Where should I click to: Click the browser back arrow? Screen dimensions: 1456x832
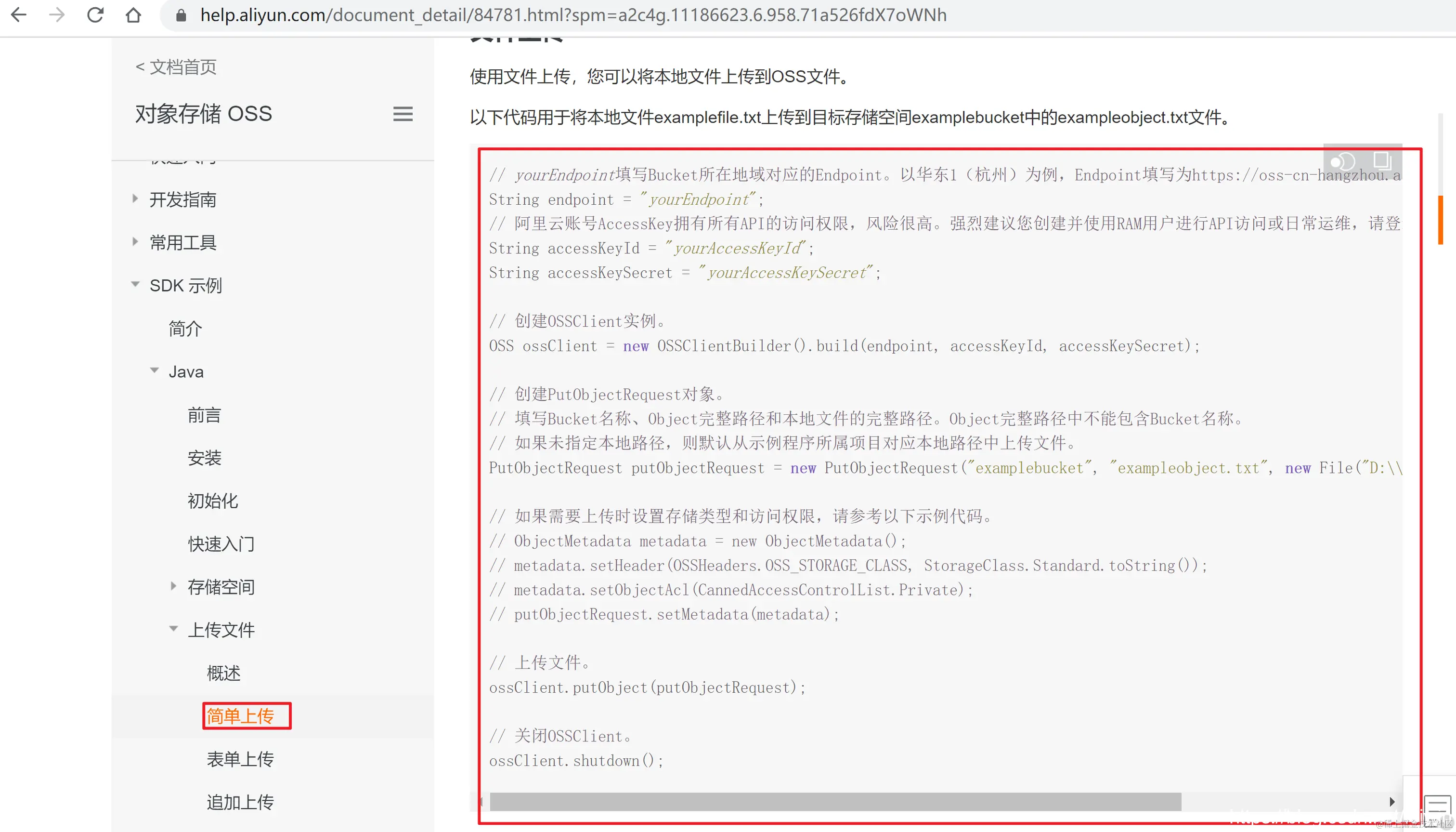point(19,15)
